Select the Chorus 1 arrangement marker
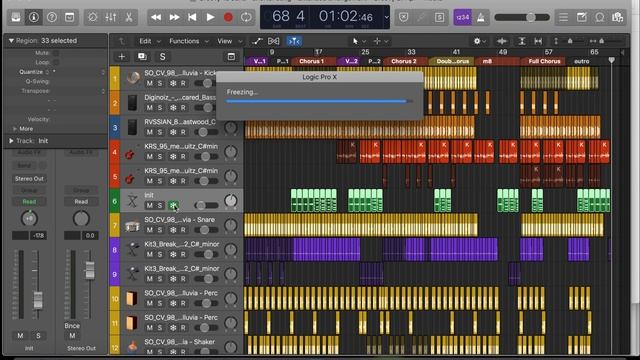Viewport: 640px width, 360px height. click(x=313, y=61)
